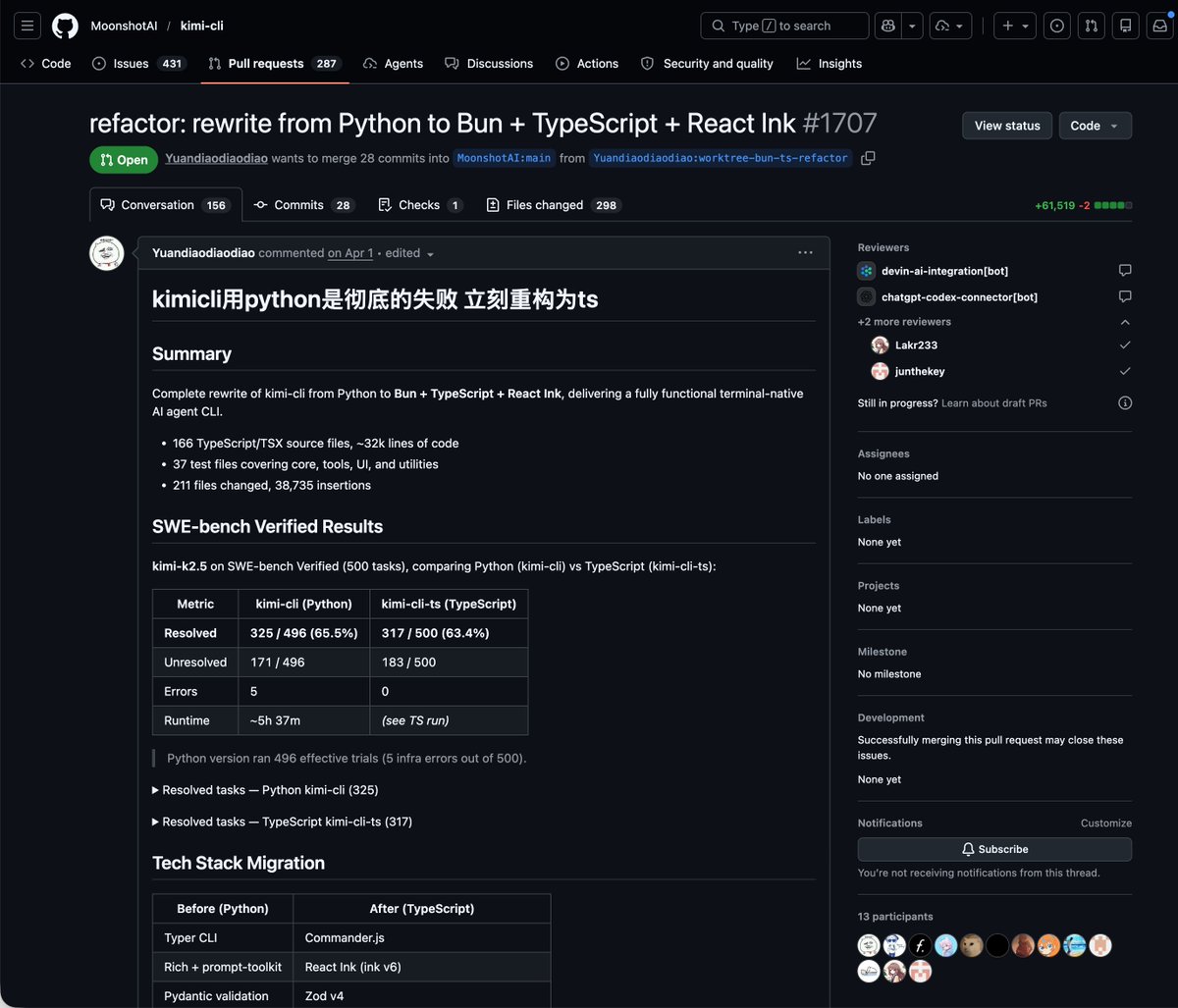The image size is (1178, 1008).
Task: Click the header issues circle icon
Action: click(x=1057, y=26)
